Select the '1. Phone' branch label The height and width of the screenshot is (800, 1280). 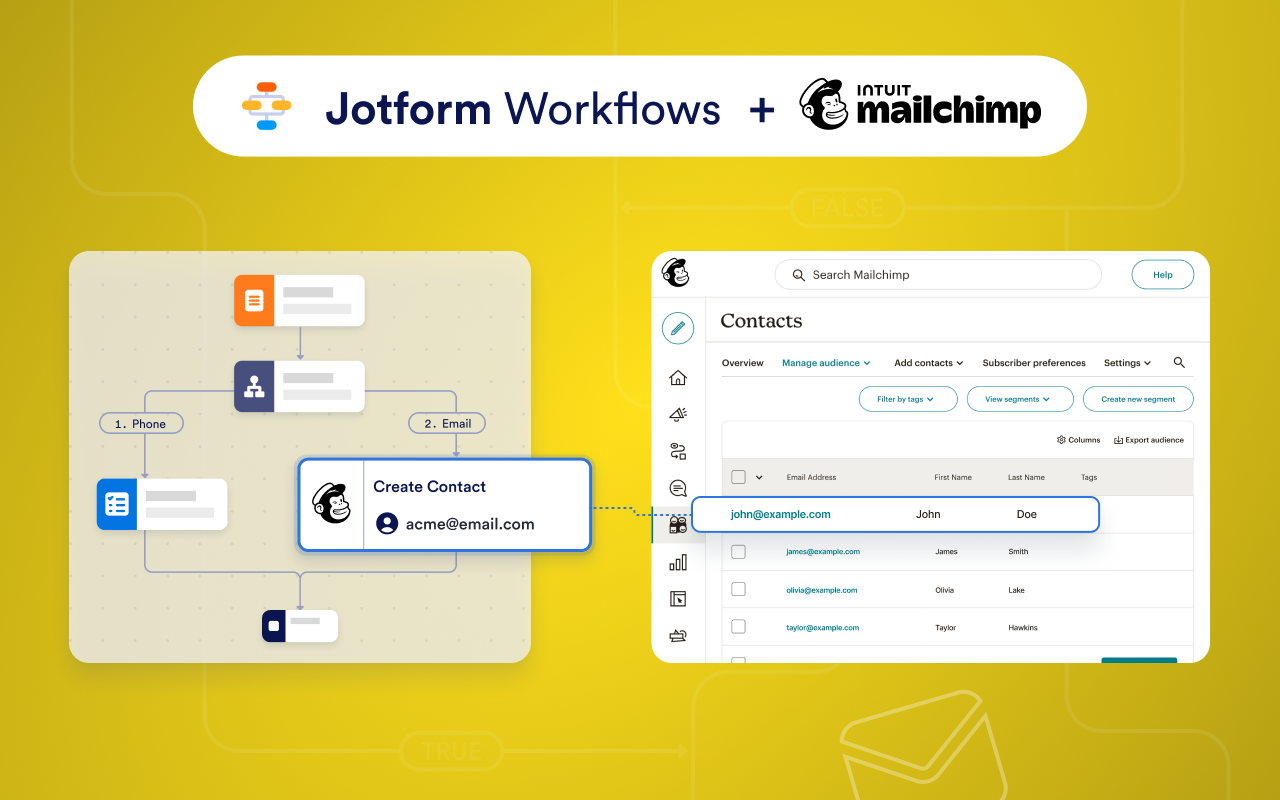pyautogui.click(x=141, y=424)
